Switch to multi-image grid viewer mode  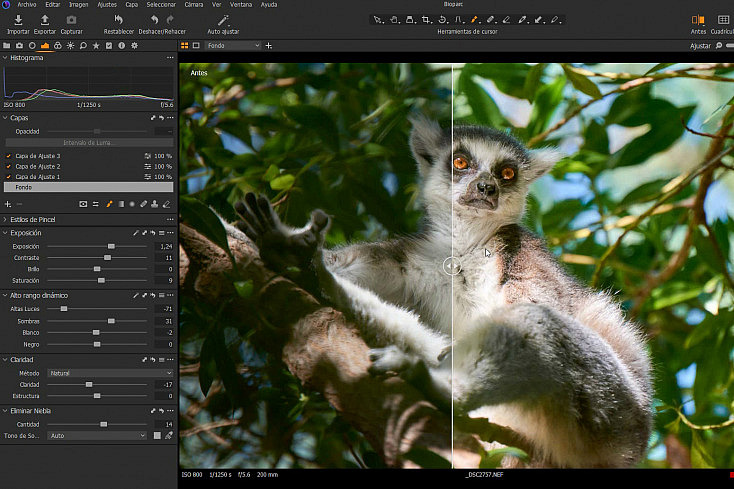184,45
